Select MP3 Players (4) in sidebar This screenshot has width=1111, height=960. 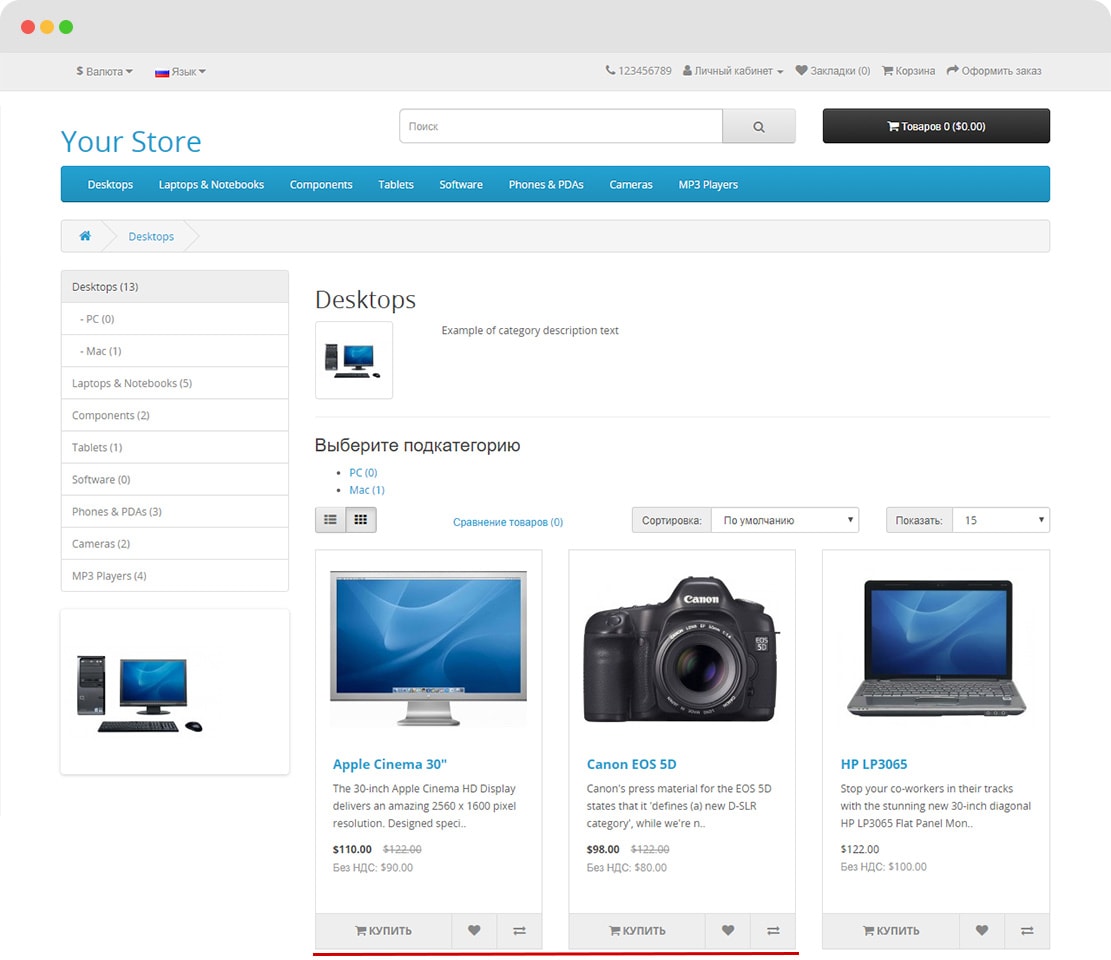[x=174, y=576]
